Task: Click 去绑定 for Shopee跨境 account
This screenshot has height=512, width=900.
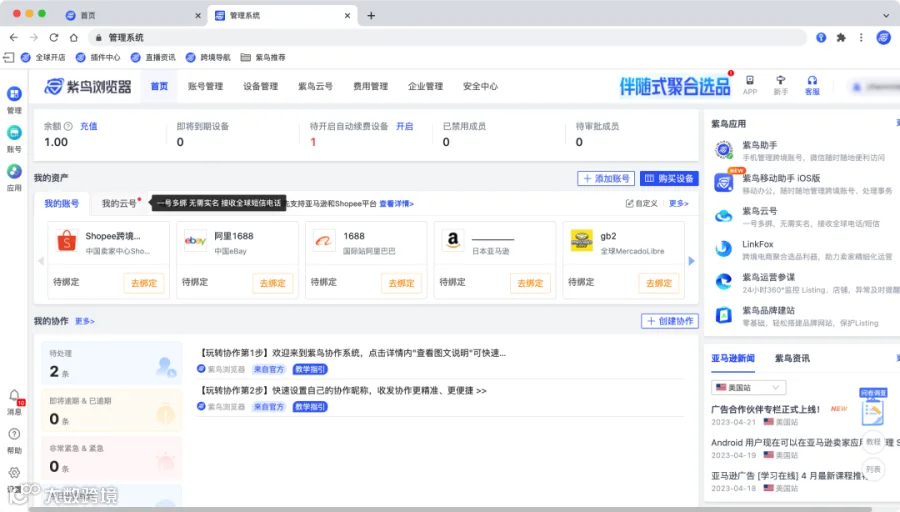Action: tap(144, 283)
